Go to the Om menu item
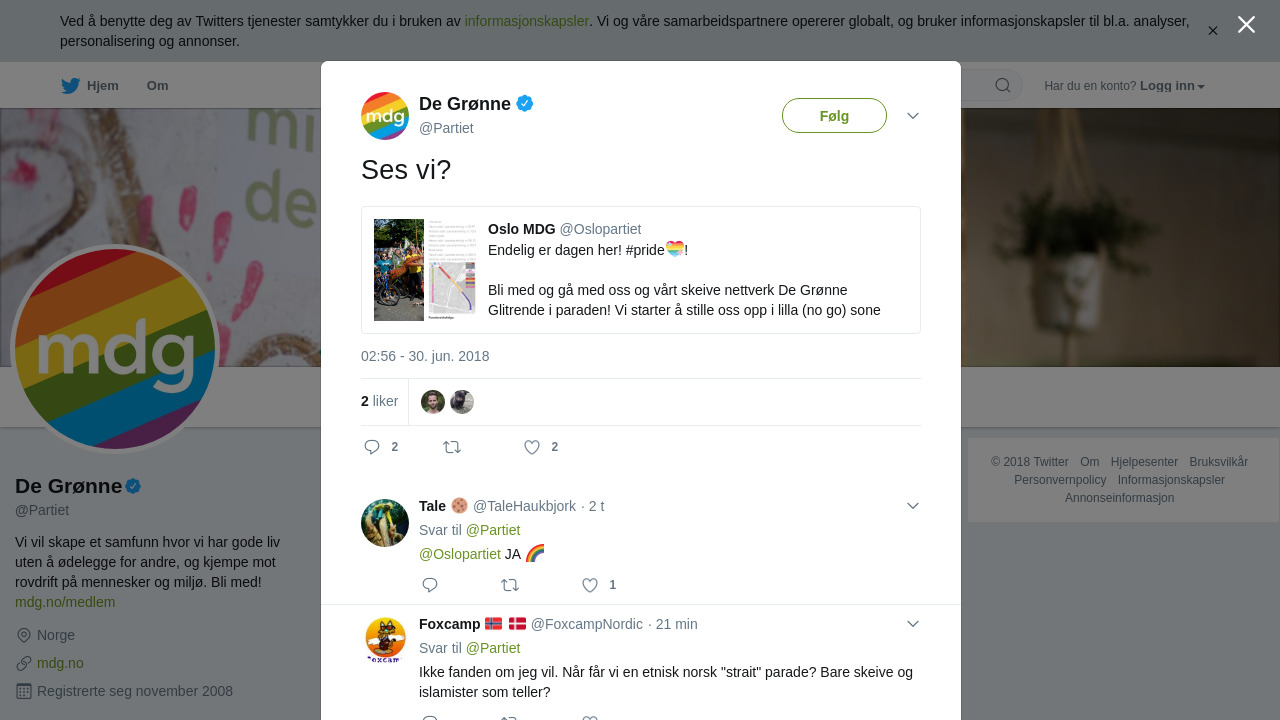 coord(157,86)
